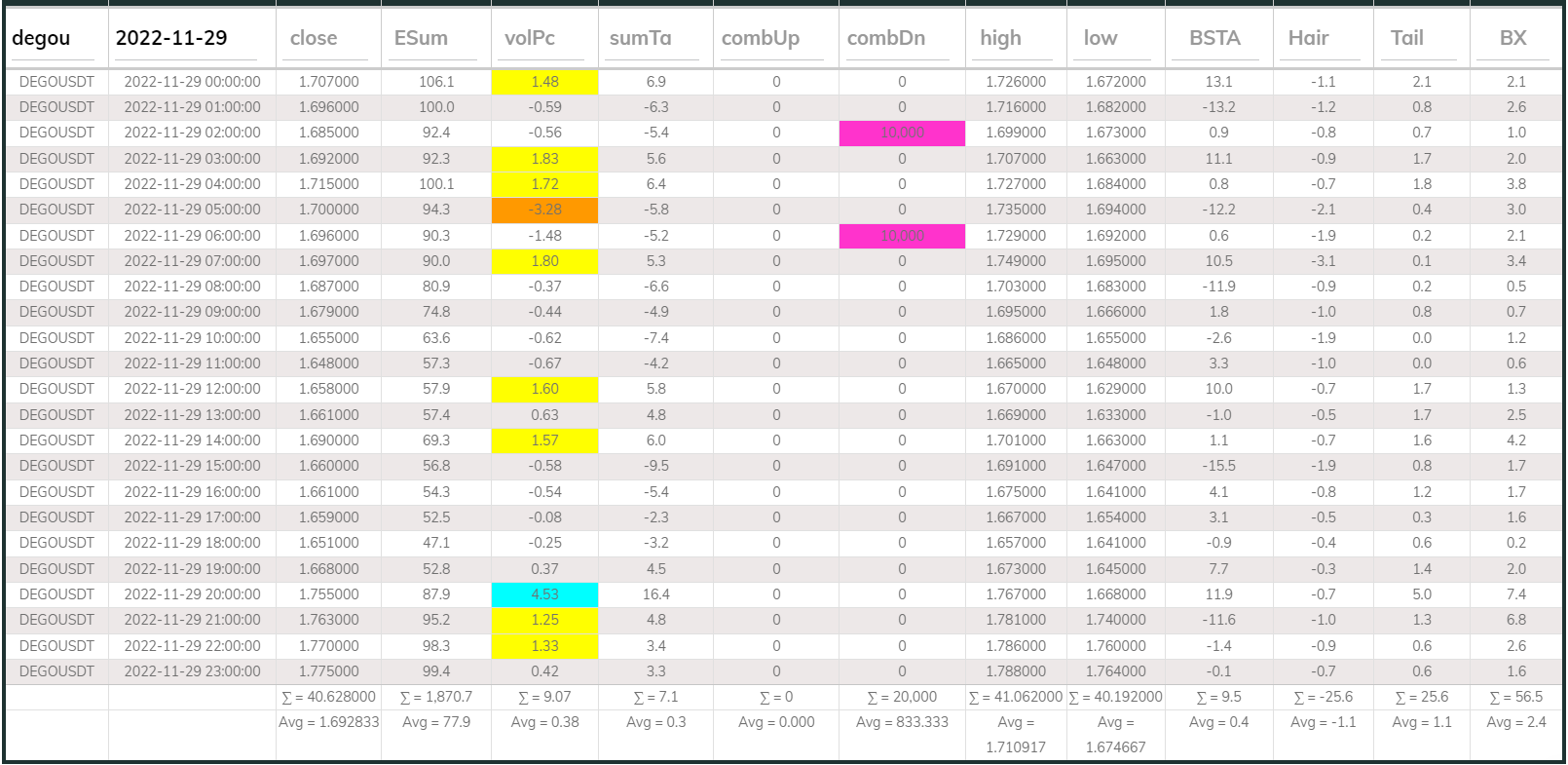Click the volPc column header
The width and height of the screenshot is (1568, 765).
(x=530, y=38)
